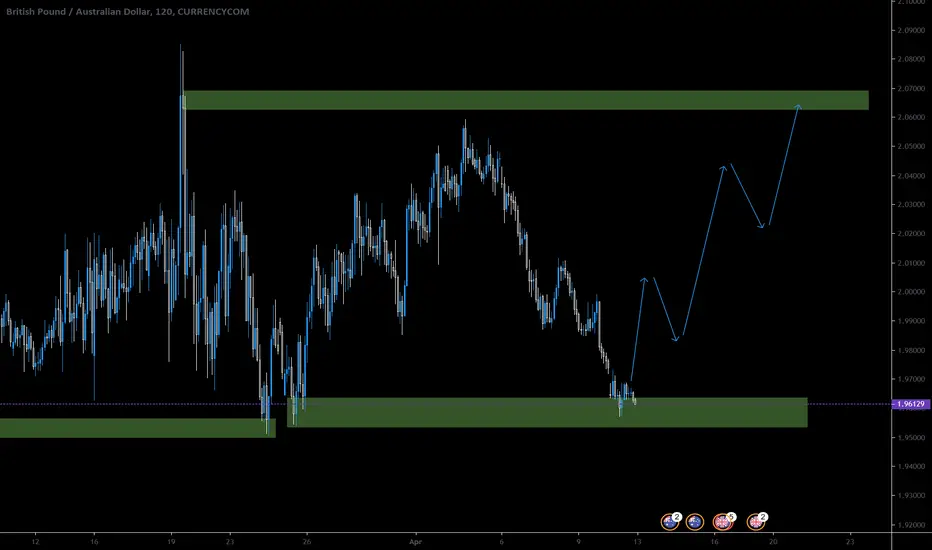Open the Australian economic event icon without a badge
The image size is (932, 550).
[694, 522]
